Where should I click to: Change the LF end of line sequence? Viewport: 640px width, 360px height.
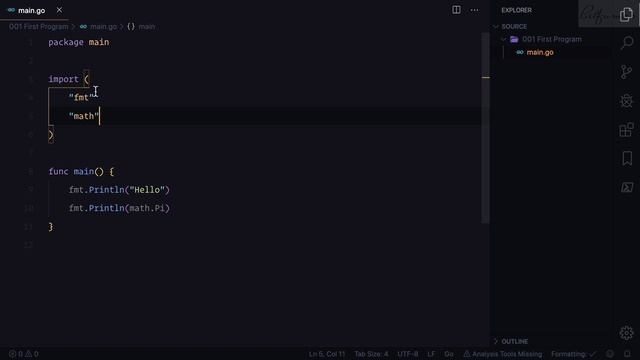431,354
